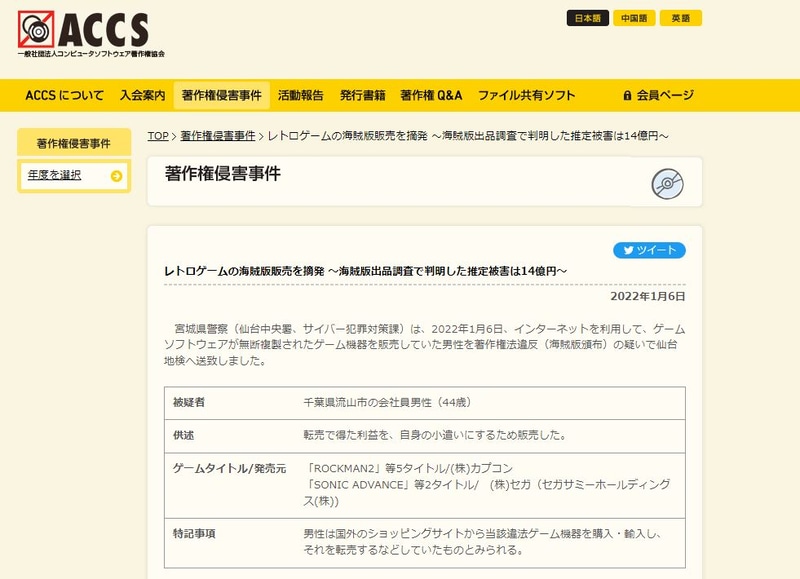Open the 著作権Q&A menu item

(431, 95)
